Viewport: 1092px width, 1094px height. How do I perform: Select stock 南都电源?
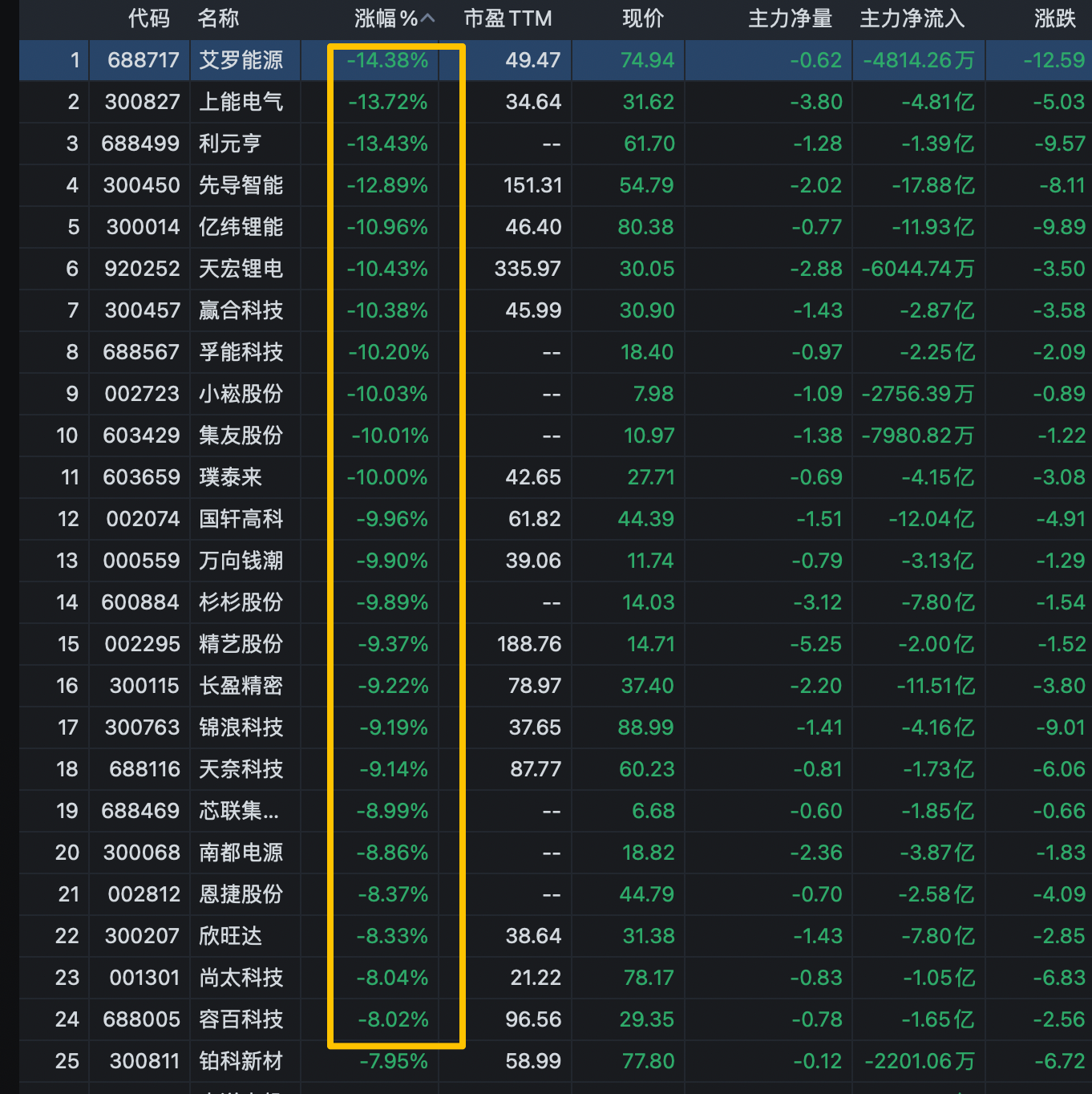pyautogui.click(x=241, y=853)
